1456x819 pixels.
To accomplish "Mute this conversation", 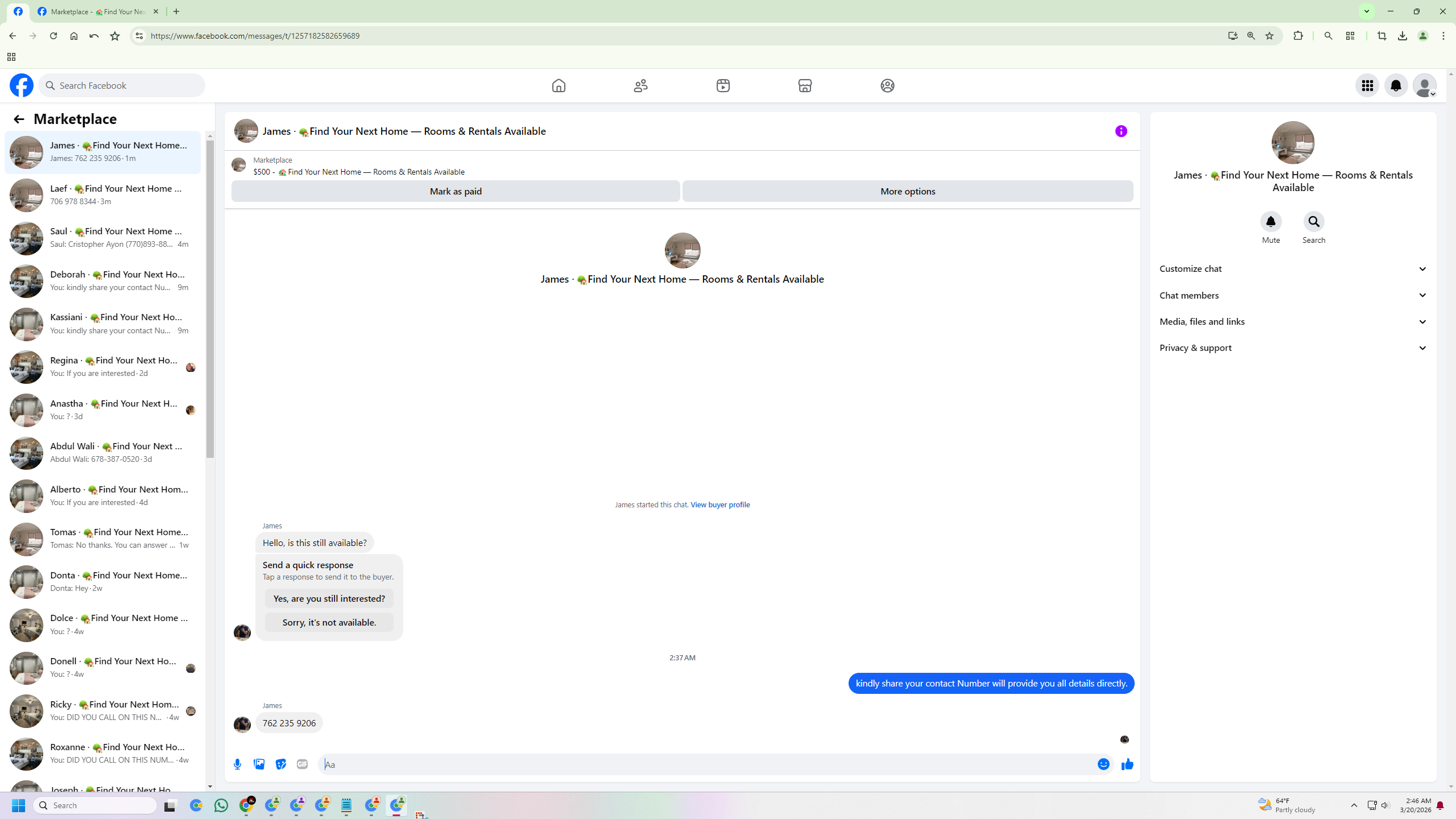I will 1271,222.
